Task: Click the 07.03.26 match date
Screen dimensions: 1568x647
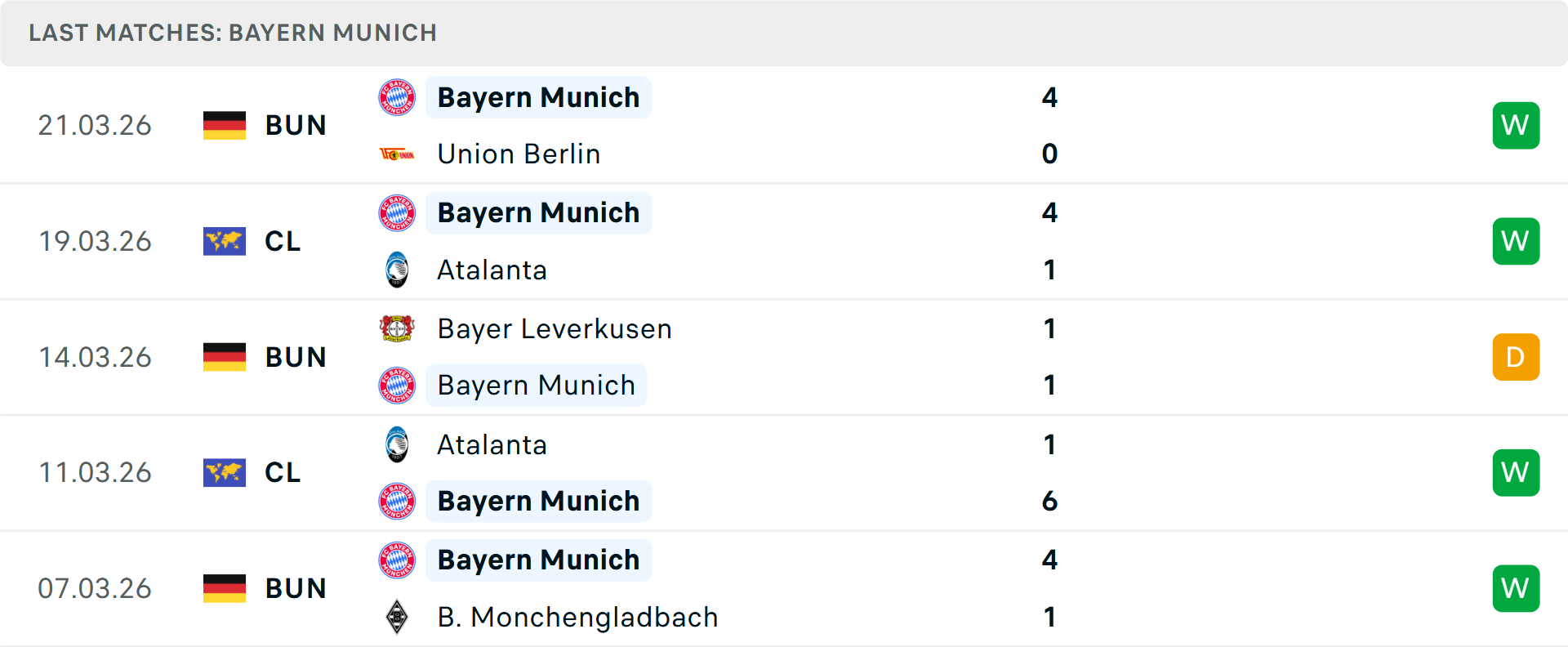Action: (95, 587)
